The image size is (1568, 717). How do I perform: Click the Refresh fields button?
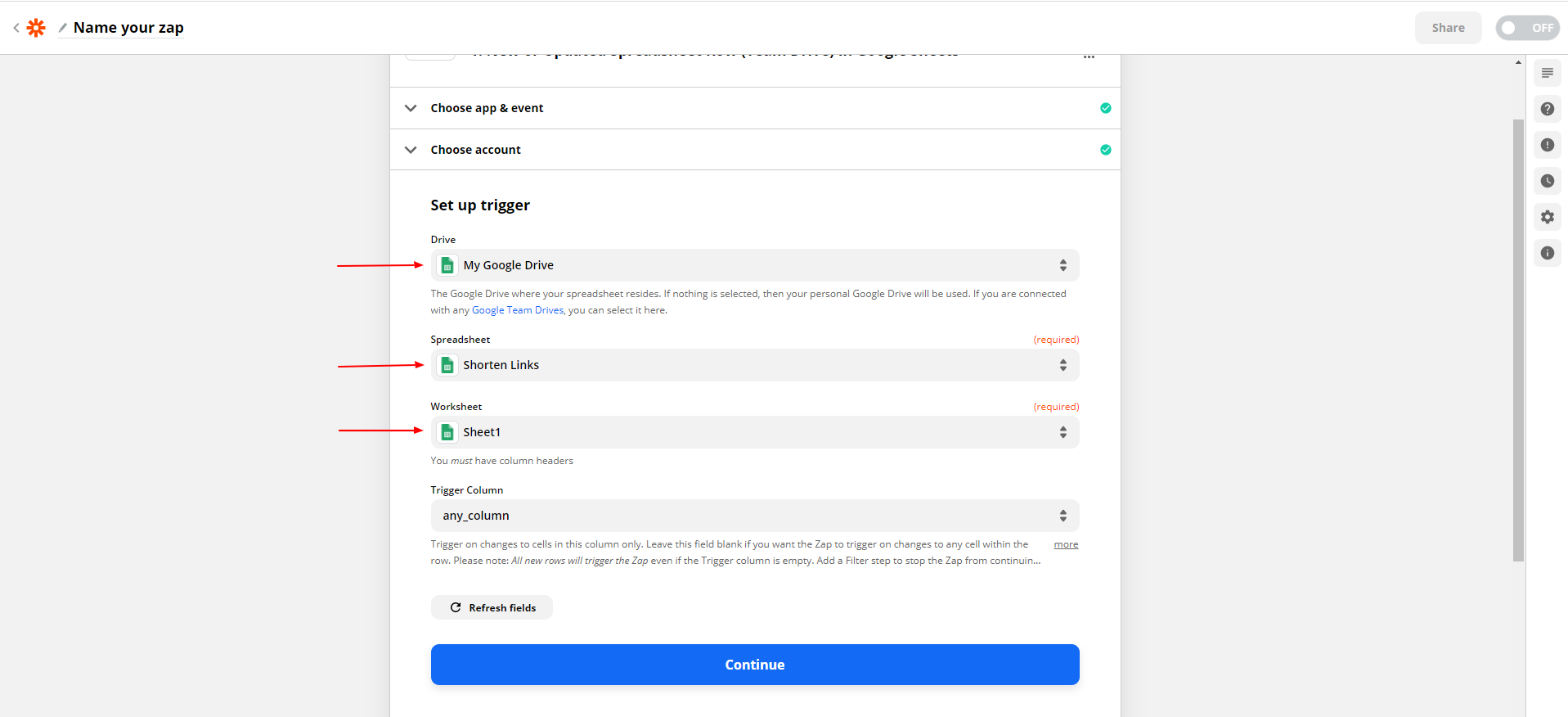tap(492, 607)
